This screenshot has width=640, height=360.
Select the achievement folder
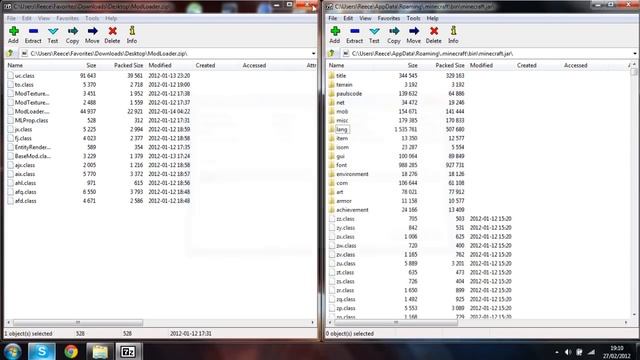[x=352, y=210]
